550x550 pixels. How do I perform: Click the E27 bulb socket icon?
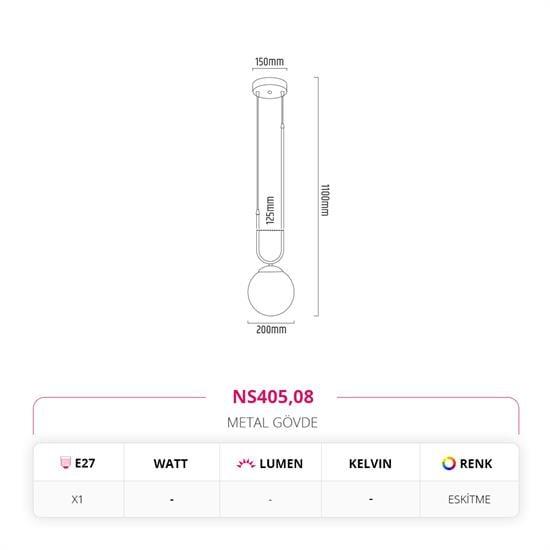point(65,463)
